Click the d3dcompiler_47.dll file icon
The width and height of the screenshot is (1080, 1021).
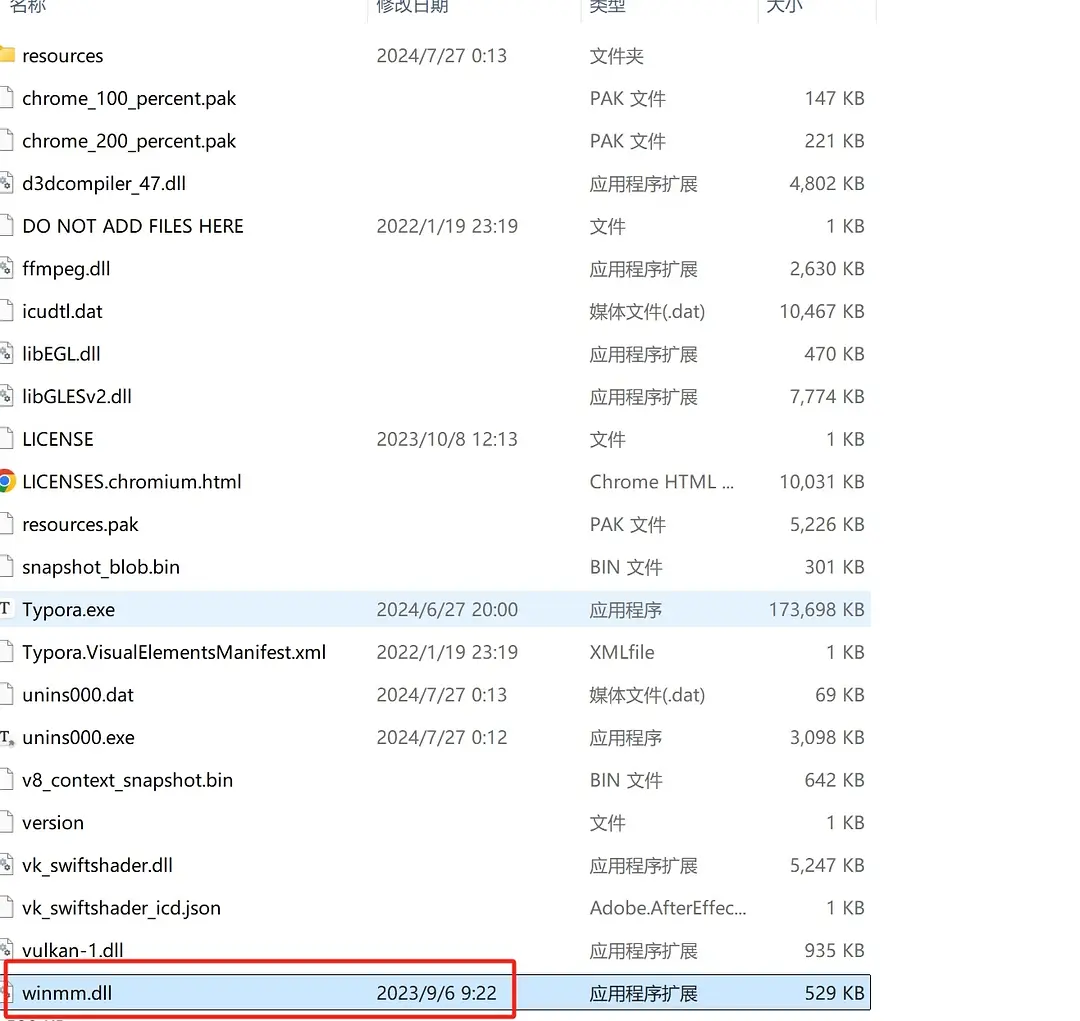pyautogui.click(x=6, y=183)
